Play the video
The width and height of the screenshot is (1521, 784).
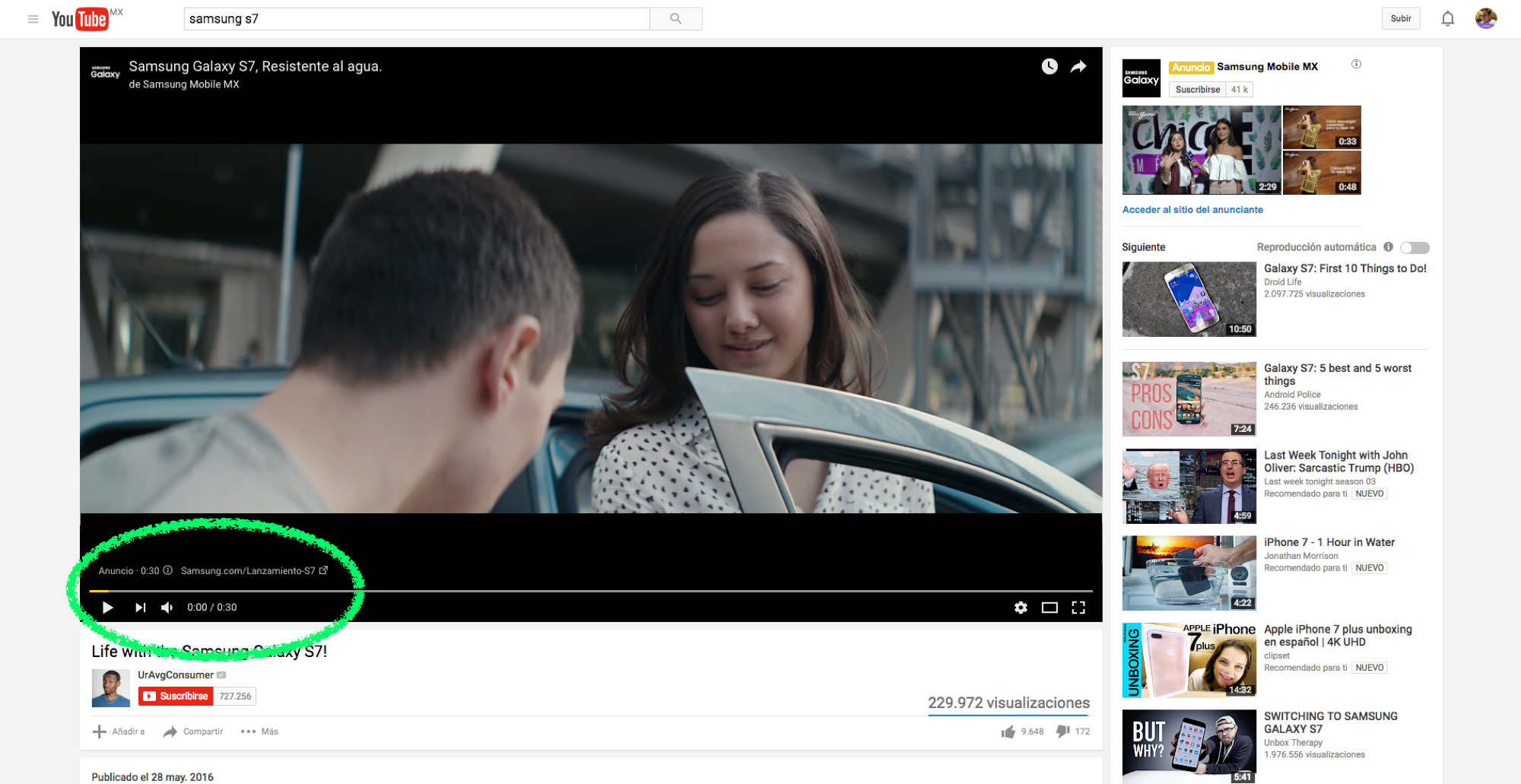coord(108,607)
